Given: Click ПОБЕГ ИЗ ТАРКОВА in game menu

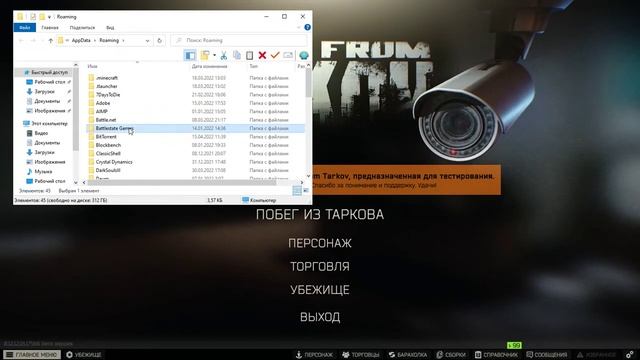Looking at the screenshot, I should coord(320,214).
